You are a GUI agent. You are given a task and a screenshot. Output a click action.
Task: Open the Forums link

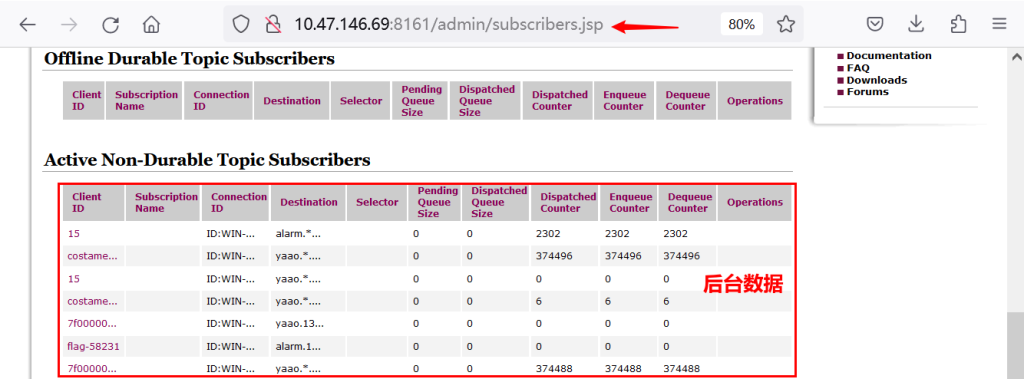pyautogui.click(x=867, y=91)
